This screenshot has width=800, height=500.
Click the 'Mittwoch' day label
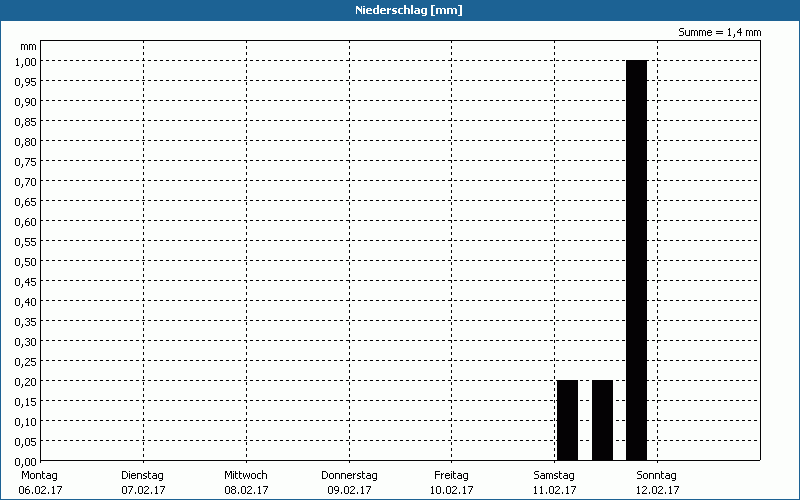tap(245, 475)
